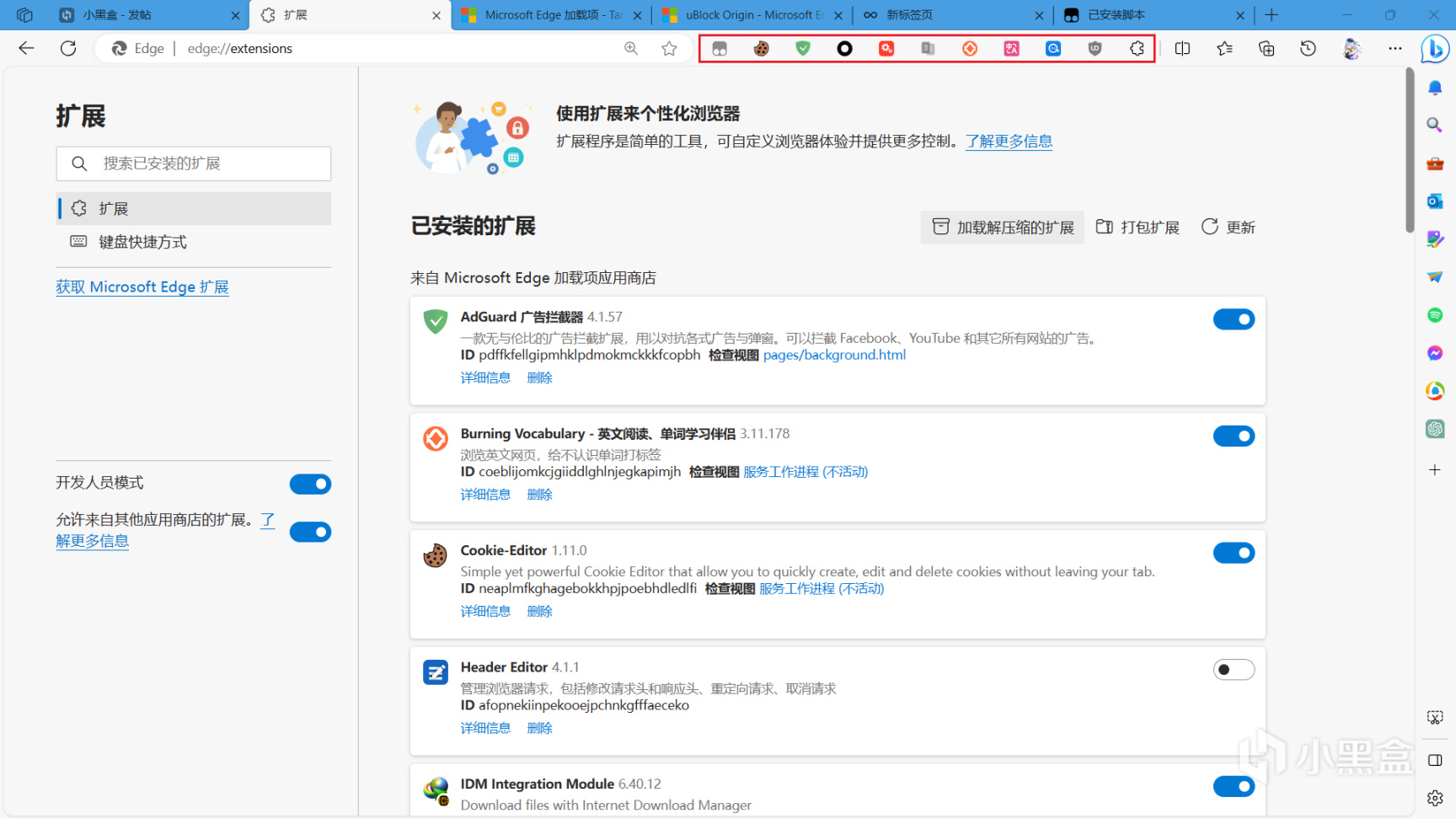
Task: Open the extensions puzzle-piece menu in toolbar
Action: [x=1137, y=49]
